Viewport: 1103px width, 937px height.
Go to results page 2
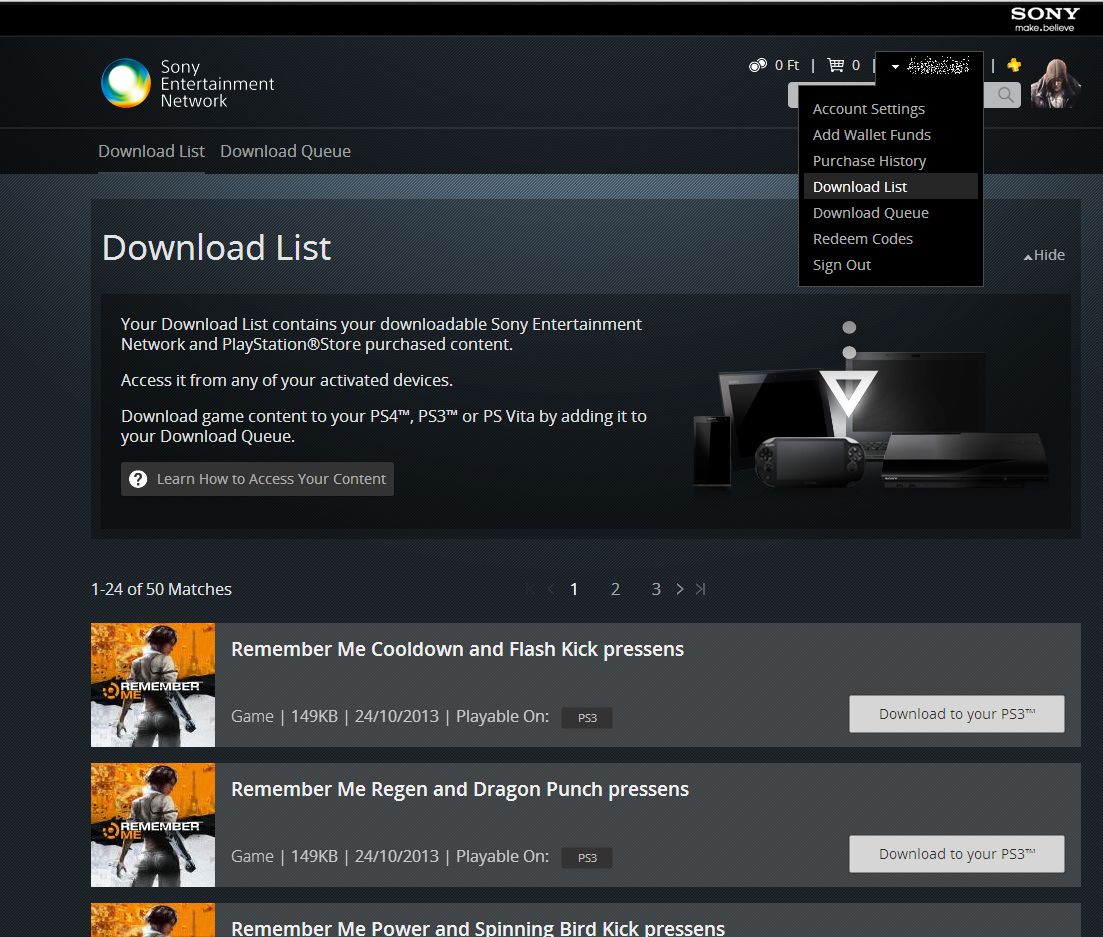coord(616,589)
